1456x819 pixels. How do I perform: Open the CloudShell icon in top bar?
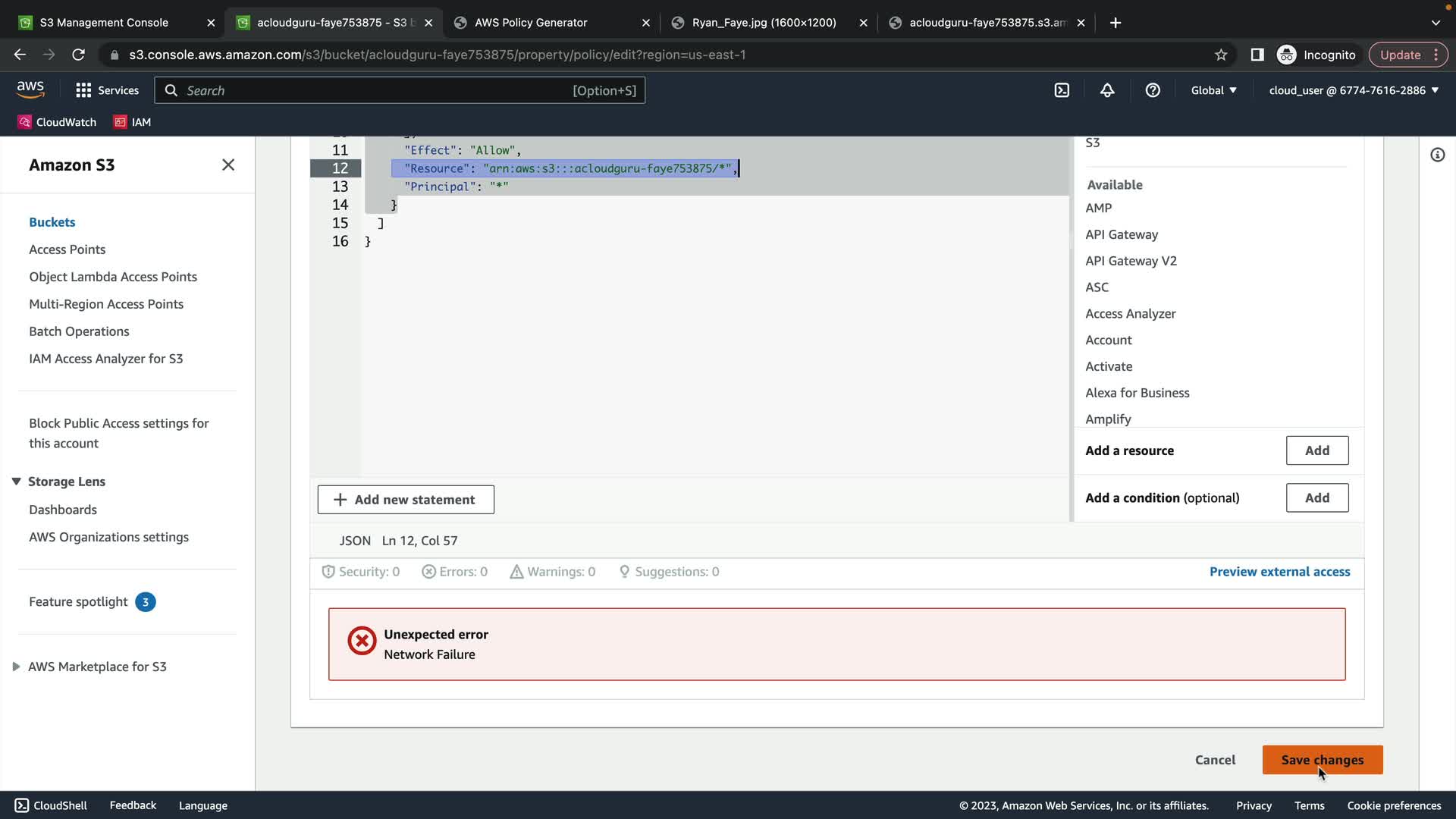point(1062,90)
